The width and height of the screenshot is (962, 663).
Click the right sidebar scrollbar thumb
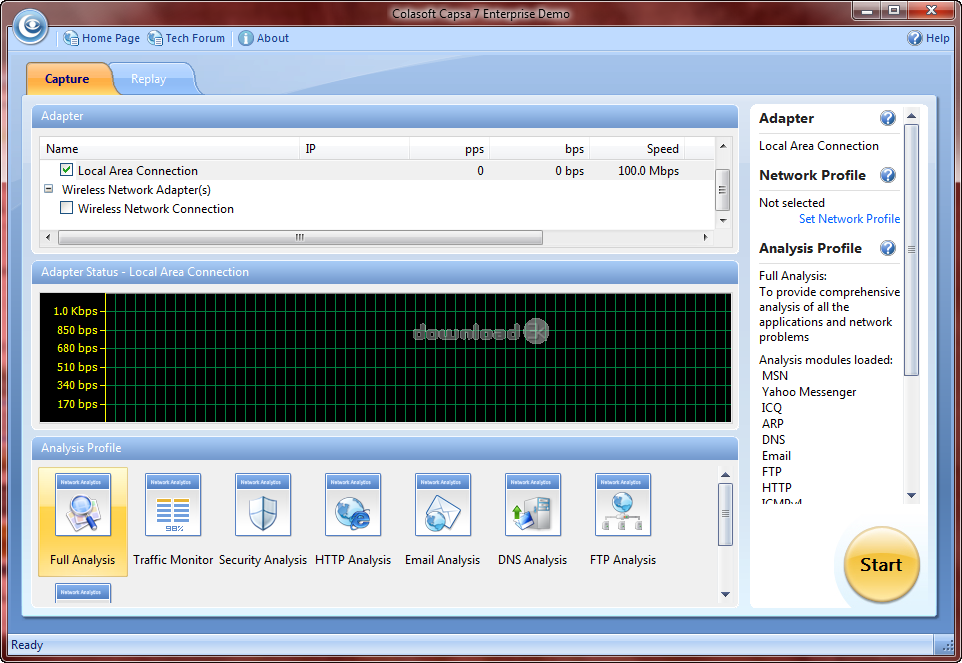[912, 250]
